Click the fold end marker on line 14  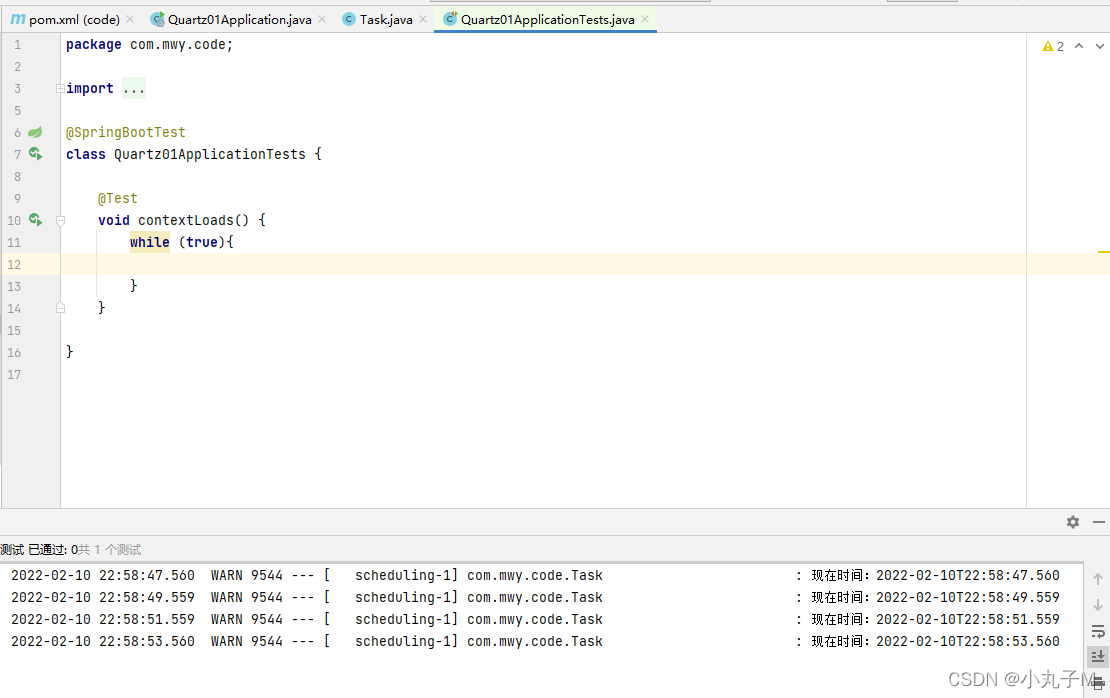pos(60,308)
